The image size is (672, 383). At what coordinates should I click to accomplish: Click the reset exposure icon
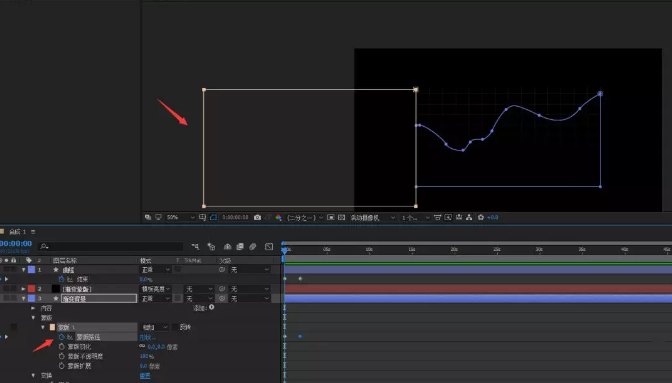[x=481, y=218]
